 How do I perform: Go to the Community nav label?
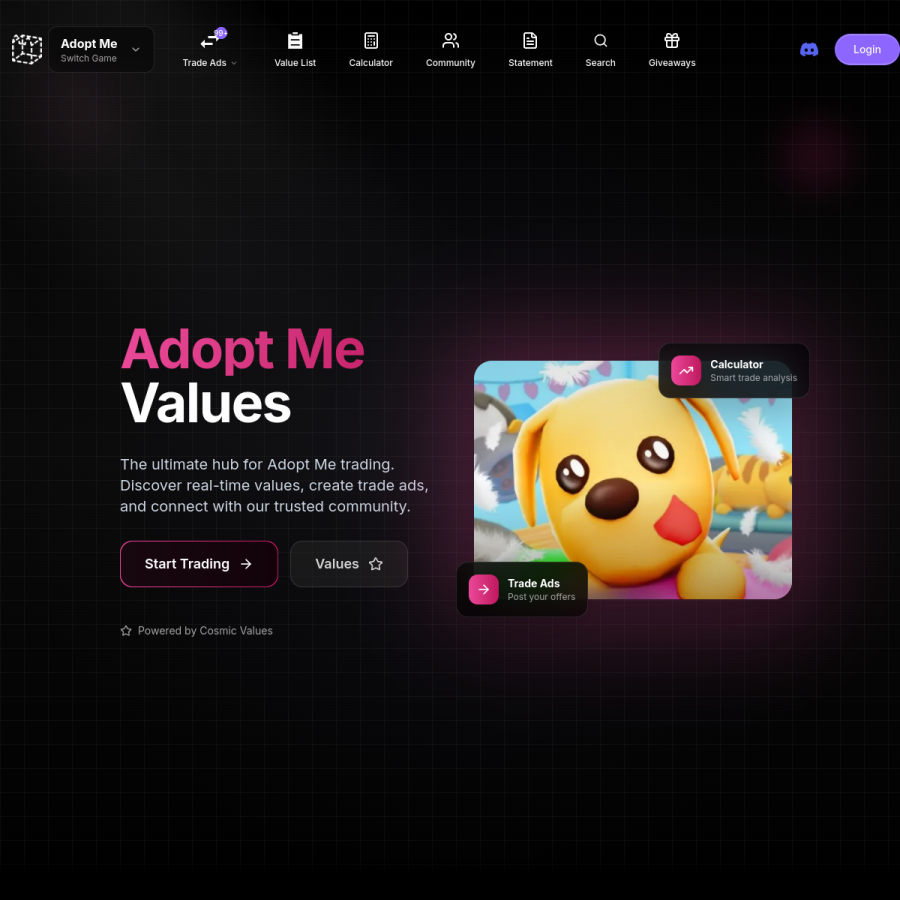click(x=451, y=63)
